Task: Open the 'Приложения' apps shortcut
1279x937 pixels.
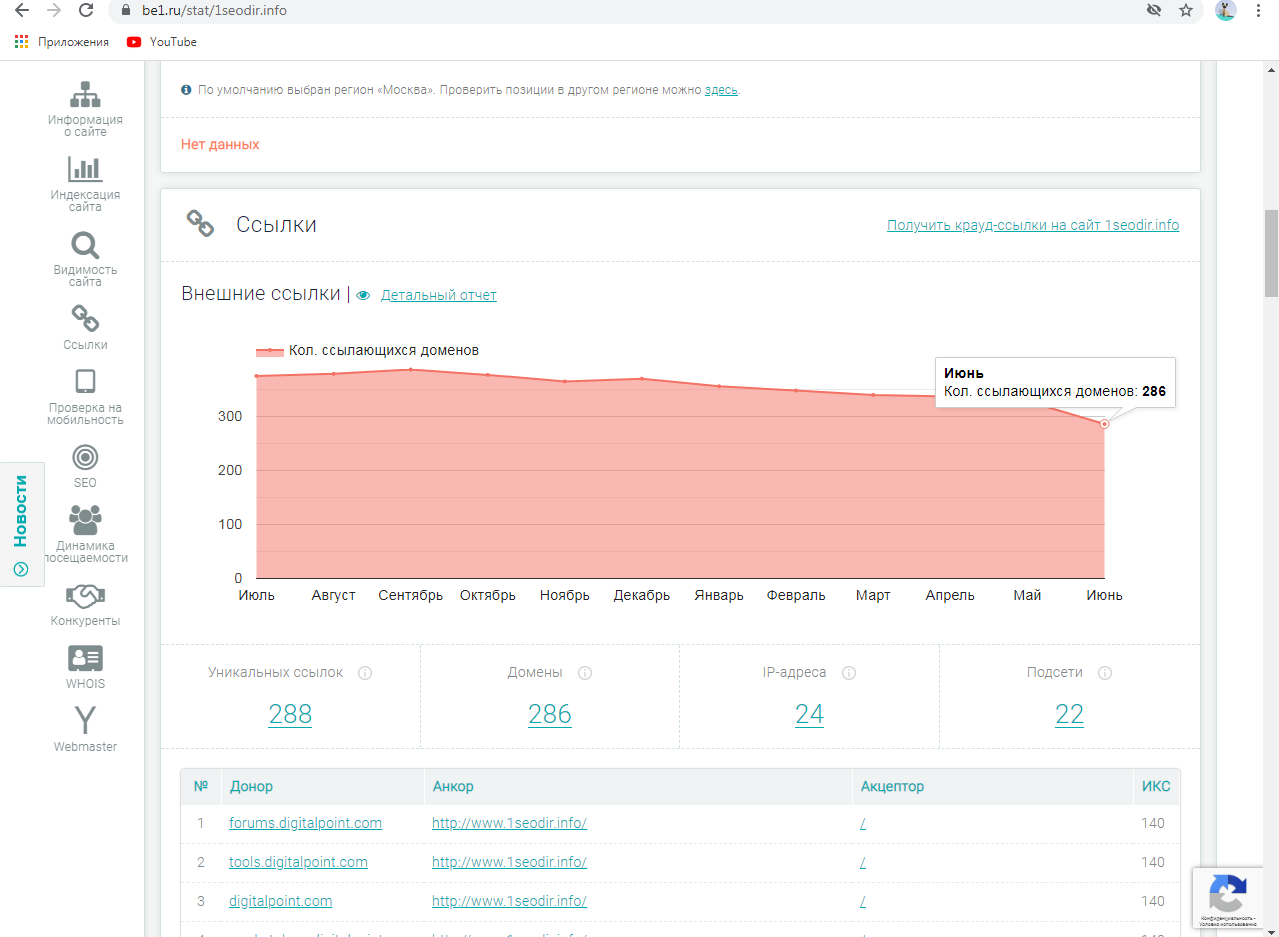Action: [62, 42]
